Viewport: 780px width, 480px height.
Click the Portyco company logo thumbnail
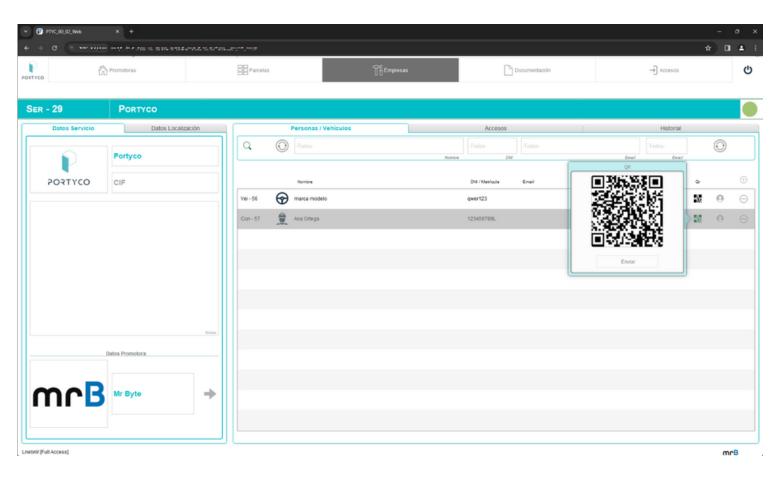point(68,169)
